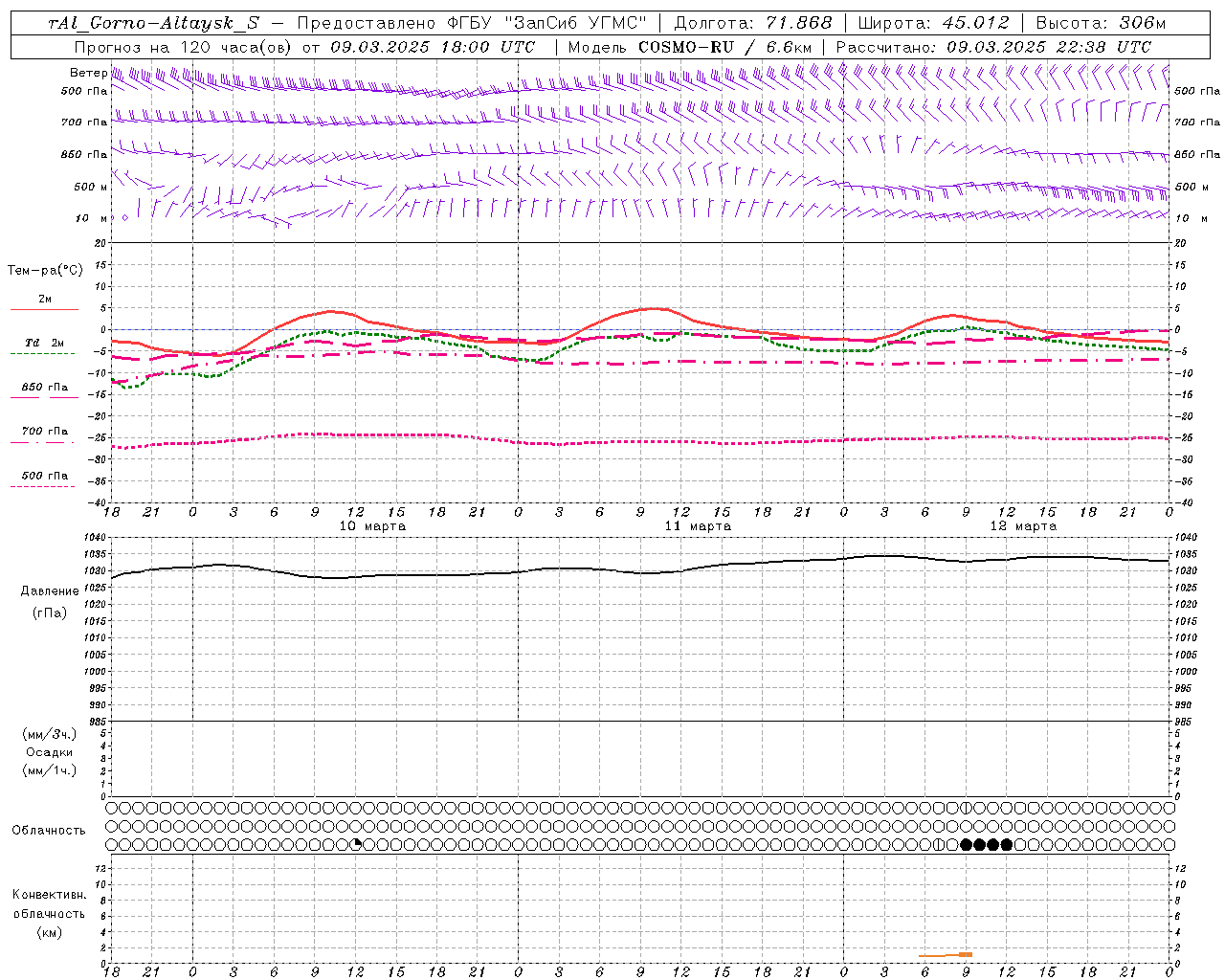The width and height of the screenshot is (1225, 980).
Task: Click the orange convective cloud bar
Action: tap(946, 954)
